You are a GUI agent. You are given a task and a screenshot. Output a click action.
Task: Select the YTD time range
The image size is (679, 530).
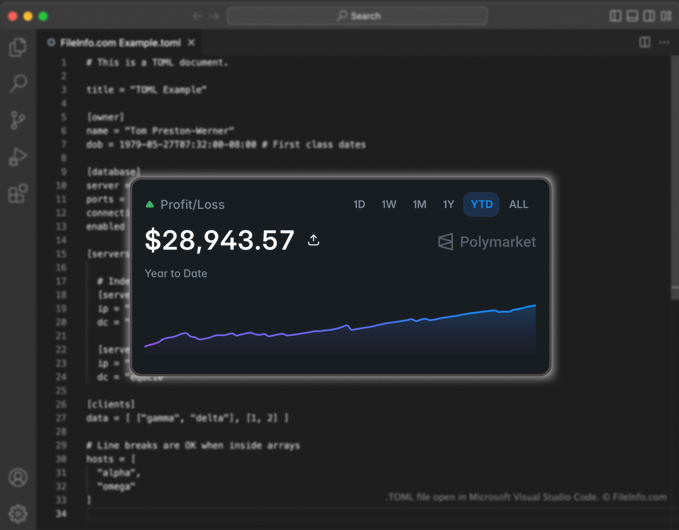[482, 204]
